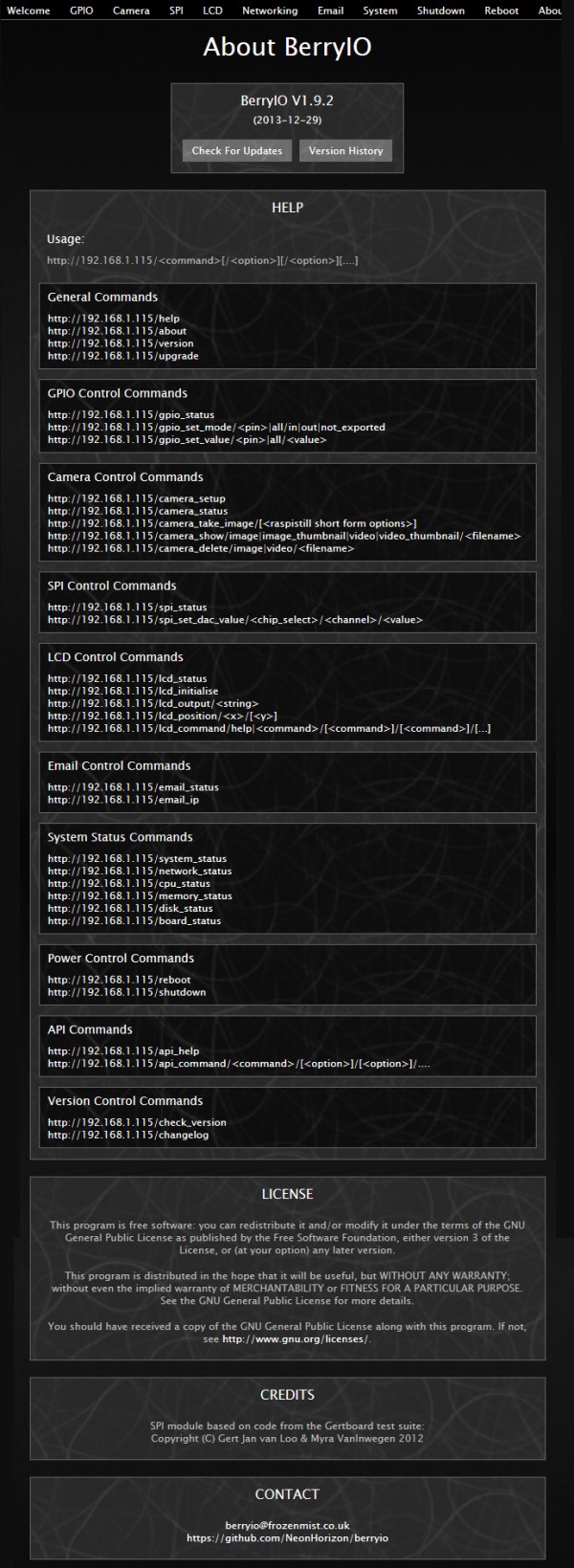Click the /camera_status command URL
The image size is (574, 1568).
[x=138, y=511]
